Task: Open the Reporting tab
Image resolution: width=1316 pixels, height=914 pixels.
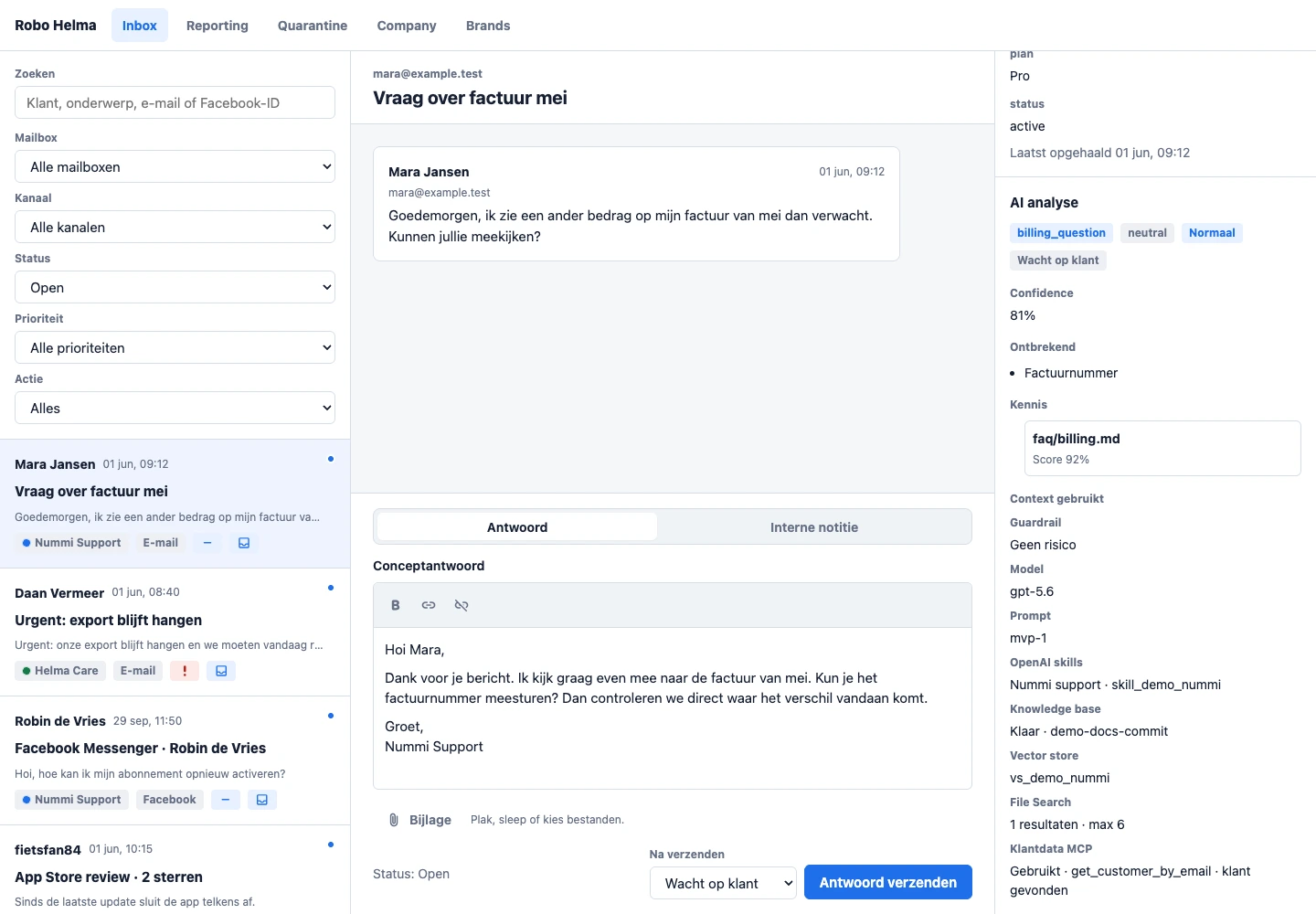Action: 218,26
